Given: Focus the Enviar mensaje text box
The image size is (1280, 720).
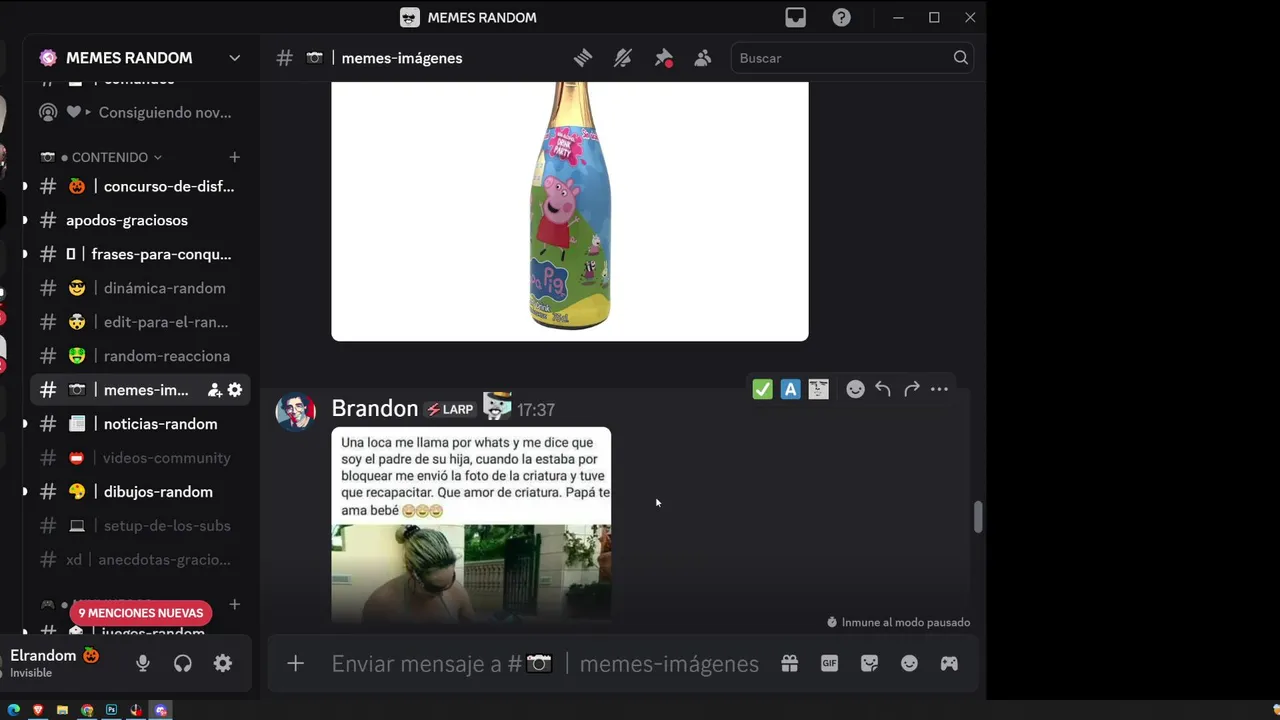Looking at the screenshot, I should pos(545,664).
